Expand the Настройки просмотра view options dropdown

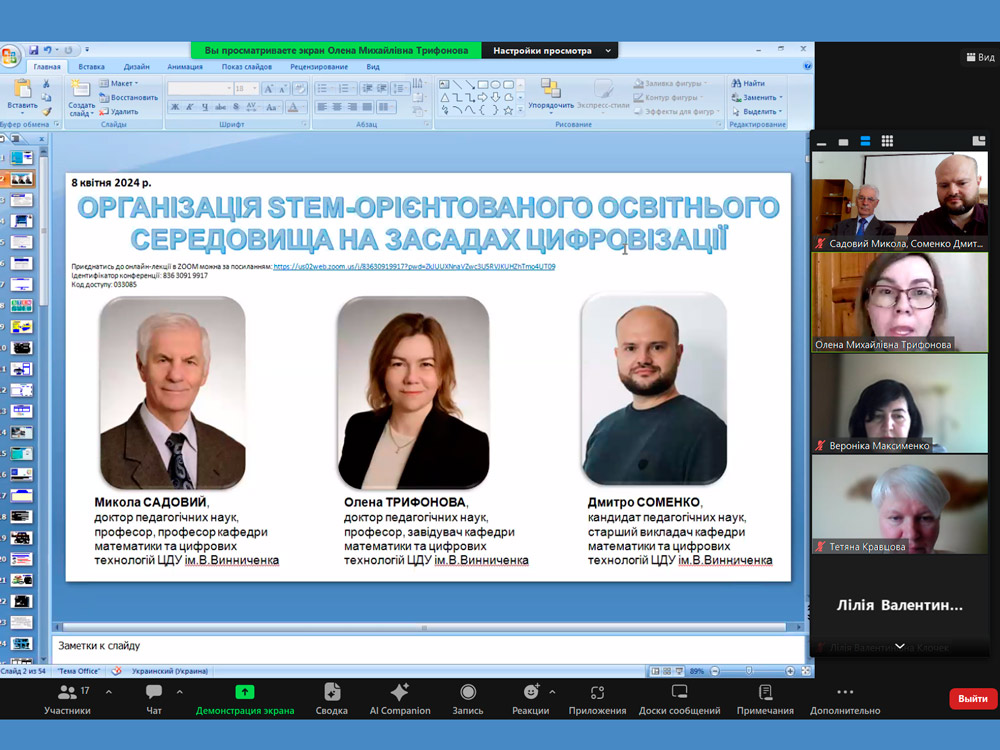click(x=549, y=50)
